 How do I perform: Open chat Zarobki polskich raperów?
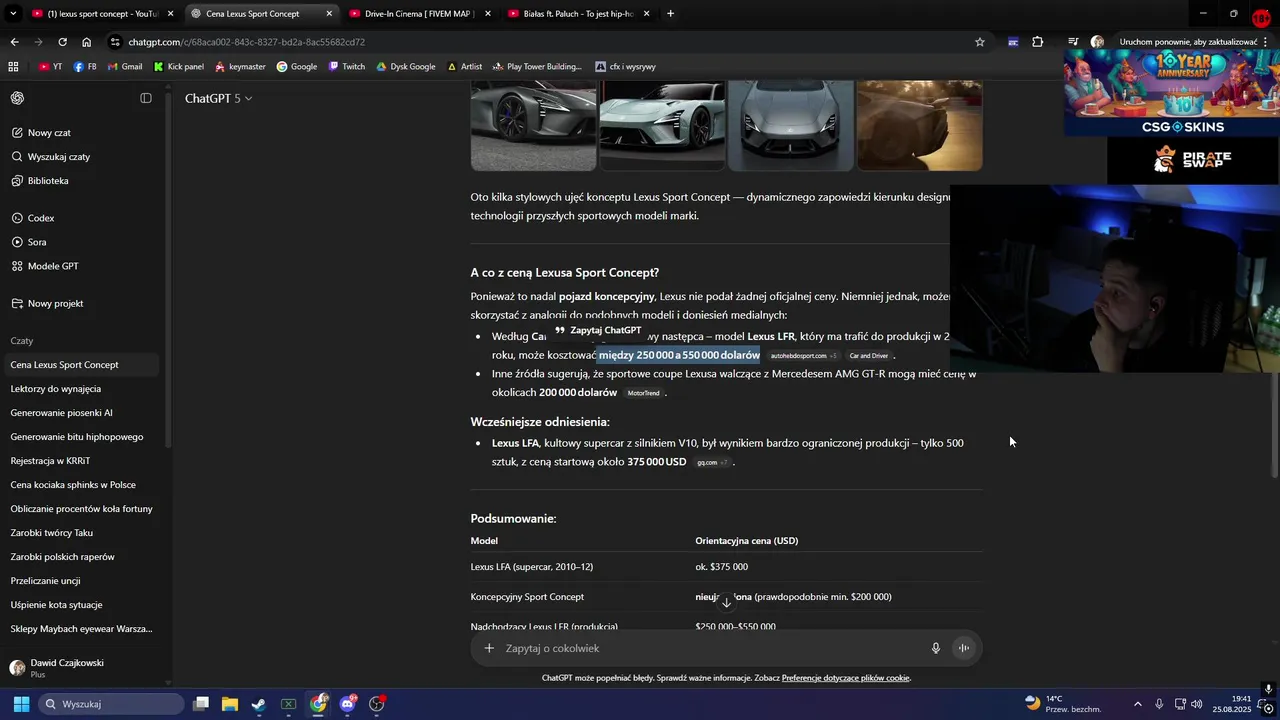(x=82, y=557)
